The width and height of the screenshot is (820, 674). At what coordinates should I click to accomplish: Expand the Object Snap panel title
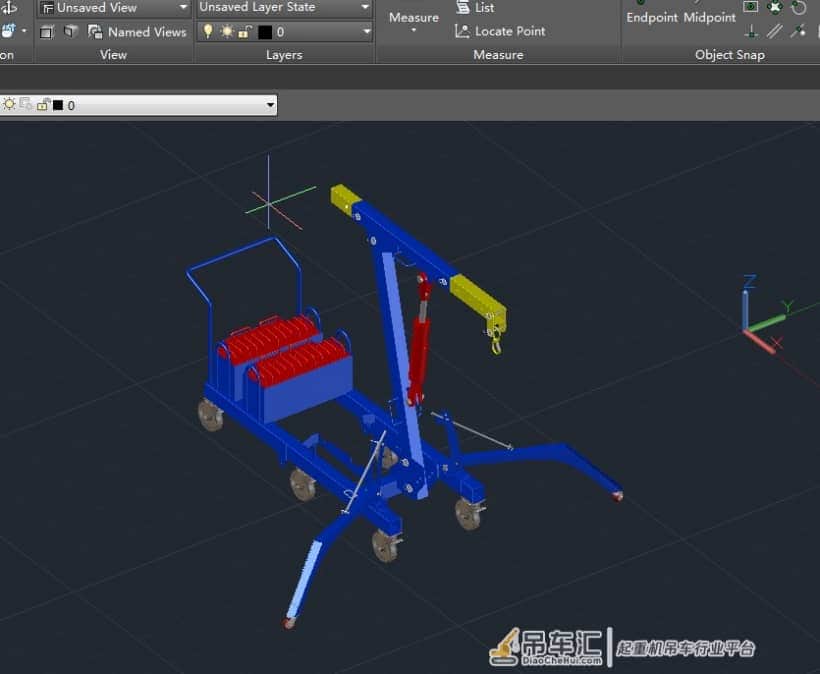(730, 55)
